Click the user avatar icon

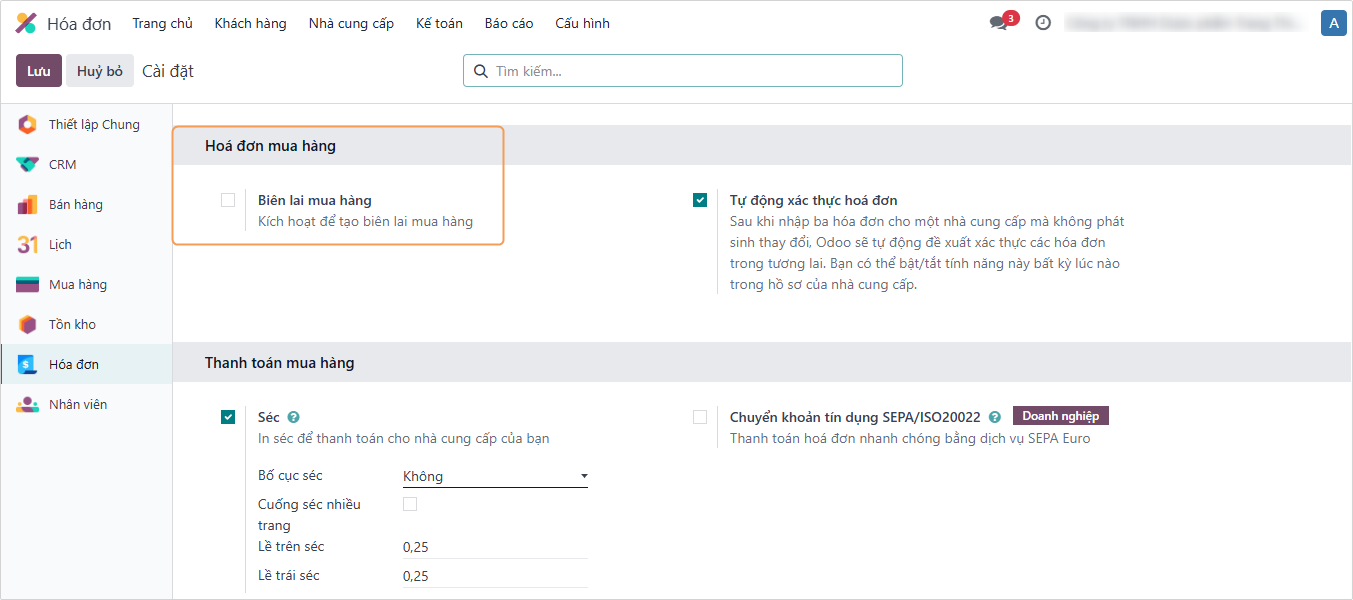tap(1332, 23)
